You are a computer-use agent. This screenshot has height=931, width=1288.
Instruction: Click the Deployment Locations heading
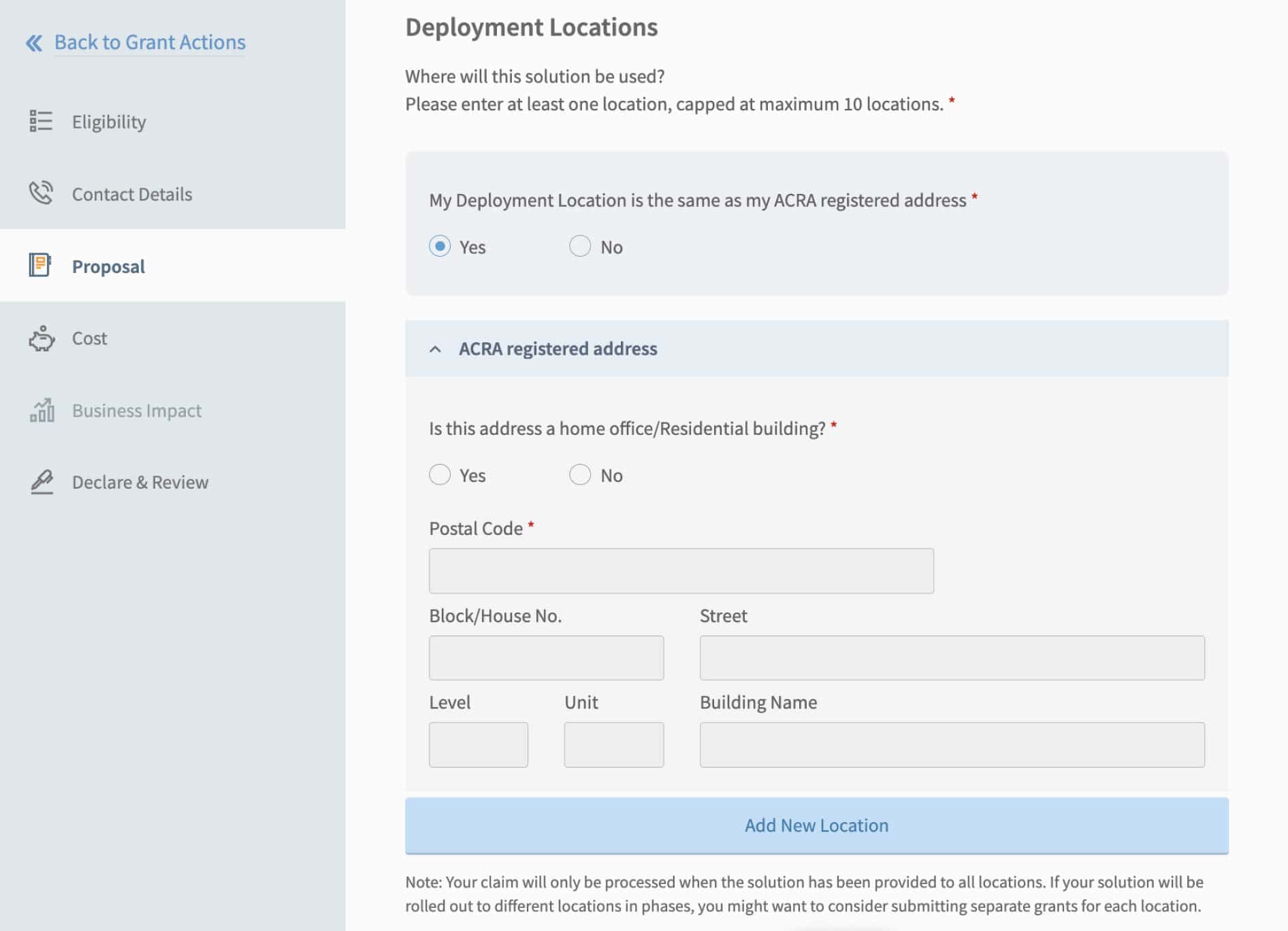pyautogui.click(x=532, y=27)
